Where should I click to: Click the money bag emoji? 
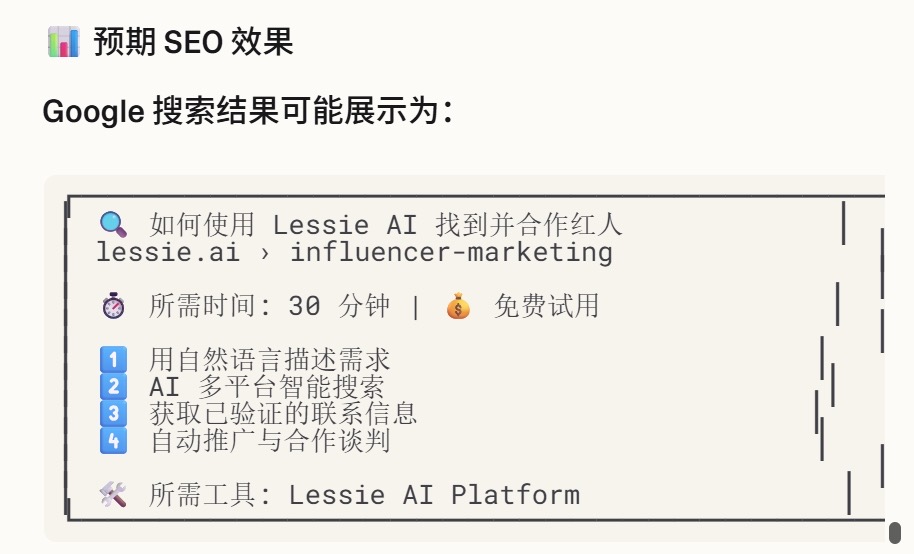coord(458,306)
